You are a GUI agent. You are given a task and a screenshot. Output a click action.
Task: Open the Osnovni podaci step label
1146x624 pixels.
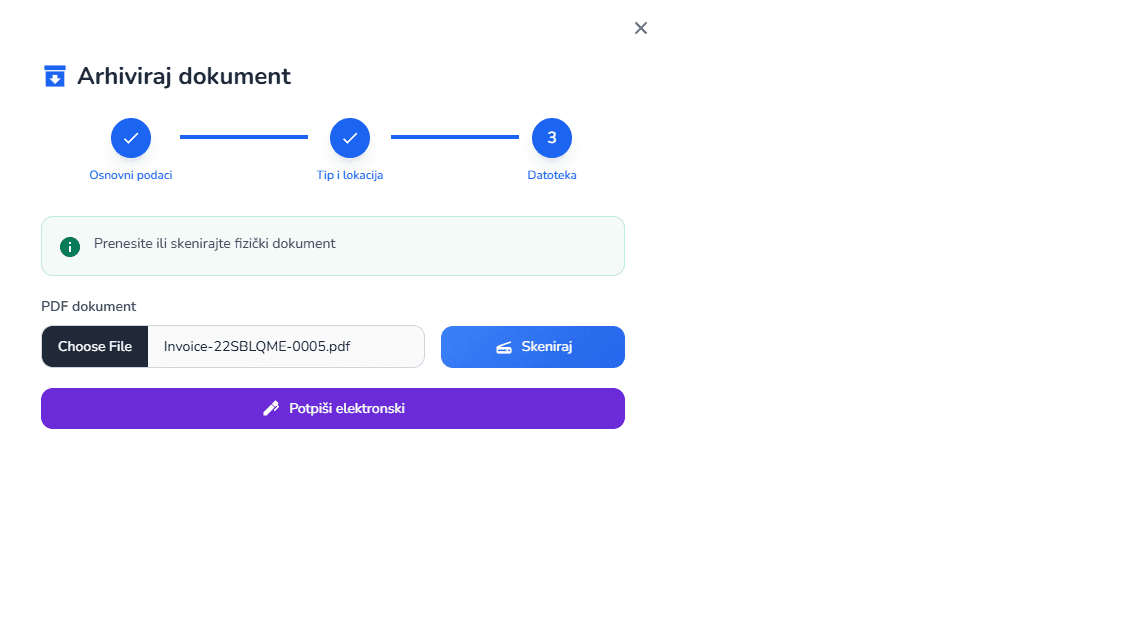click(131, 175)
